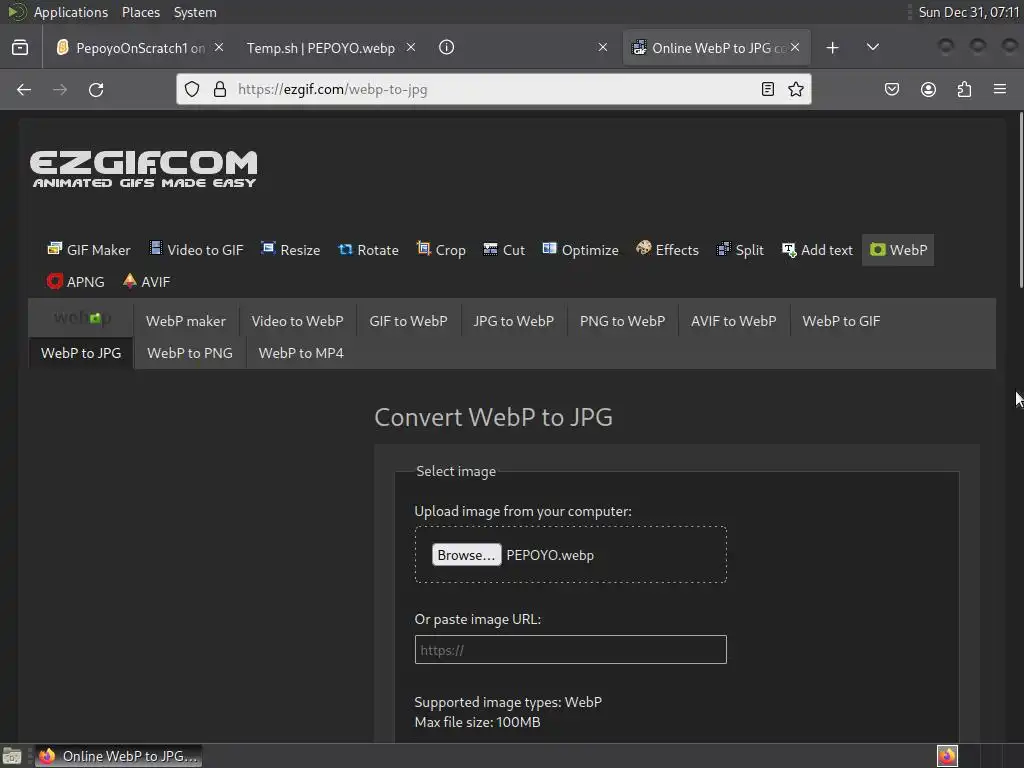Open the APNG tools
The width and height of the screenshot is (1024, 768).
click(76, 281)
